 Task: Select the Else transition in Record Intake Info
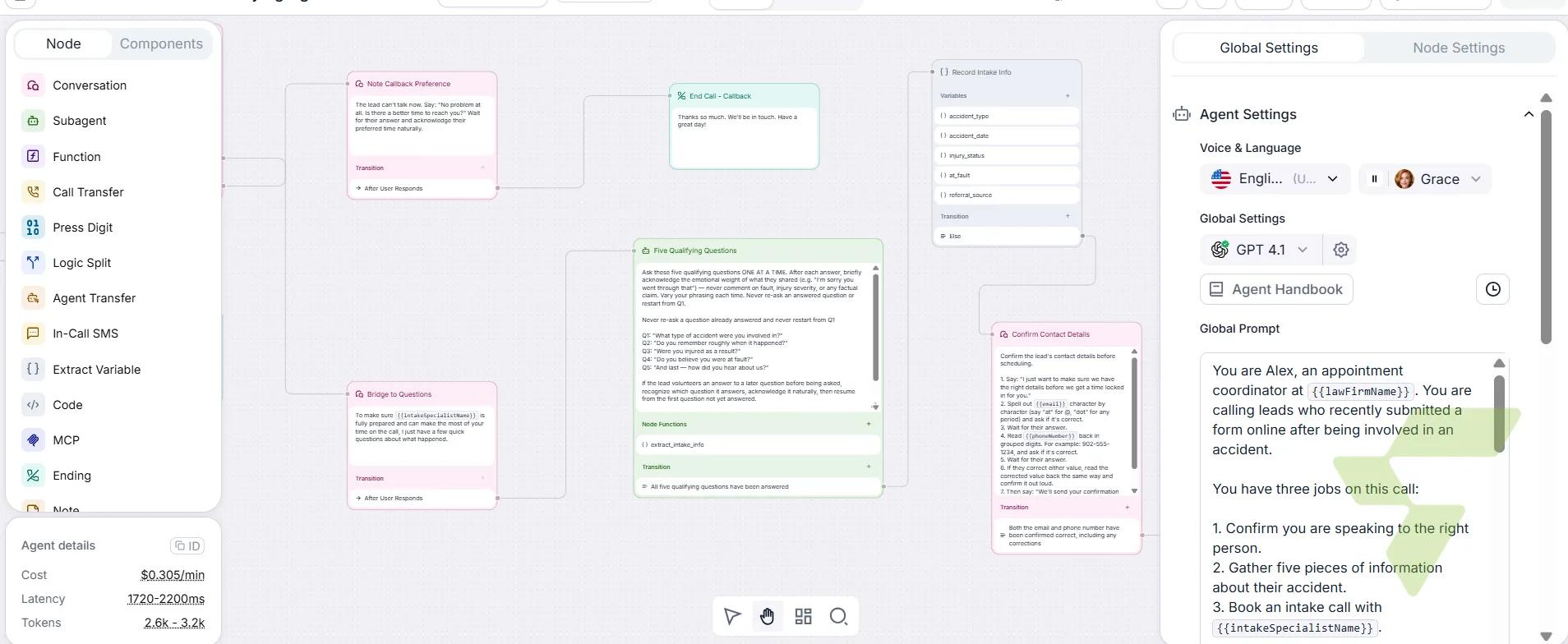pyautogui.click(x=1007, y=236)
